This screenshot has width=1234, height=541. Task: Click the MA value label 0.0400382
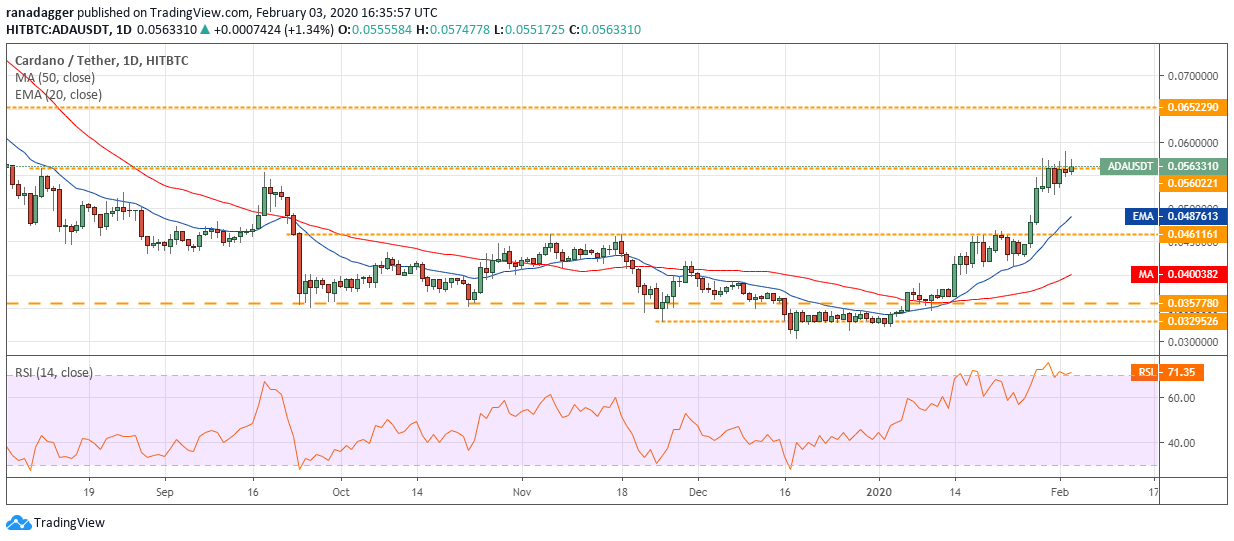tap(1192, 274)
